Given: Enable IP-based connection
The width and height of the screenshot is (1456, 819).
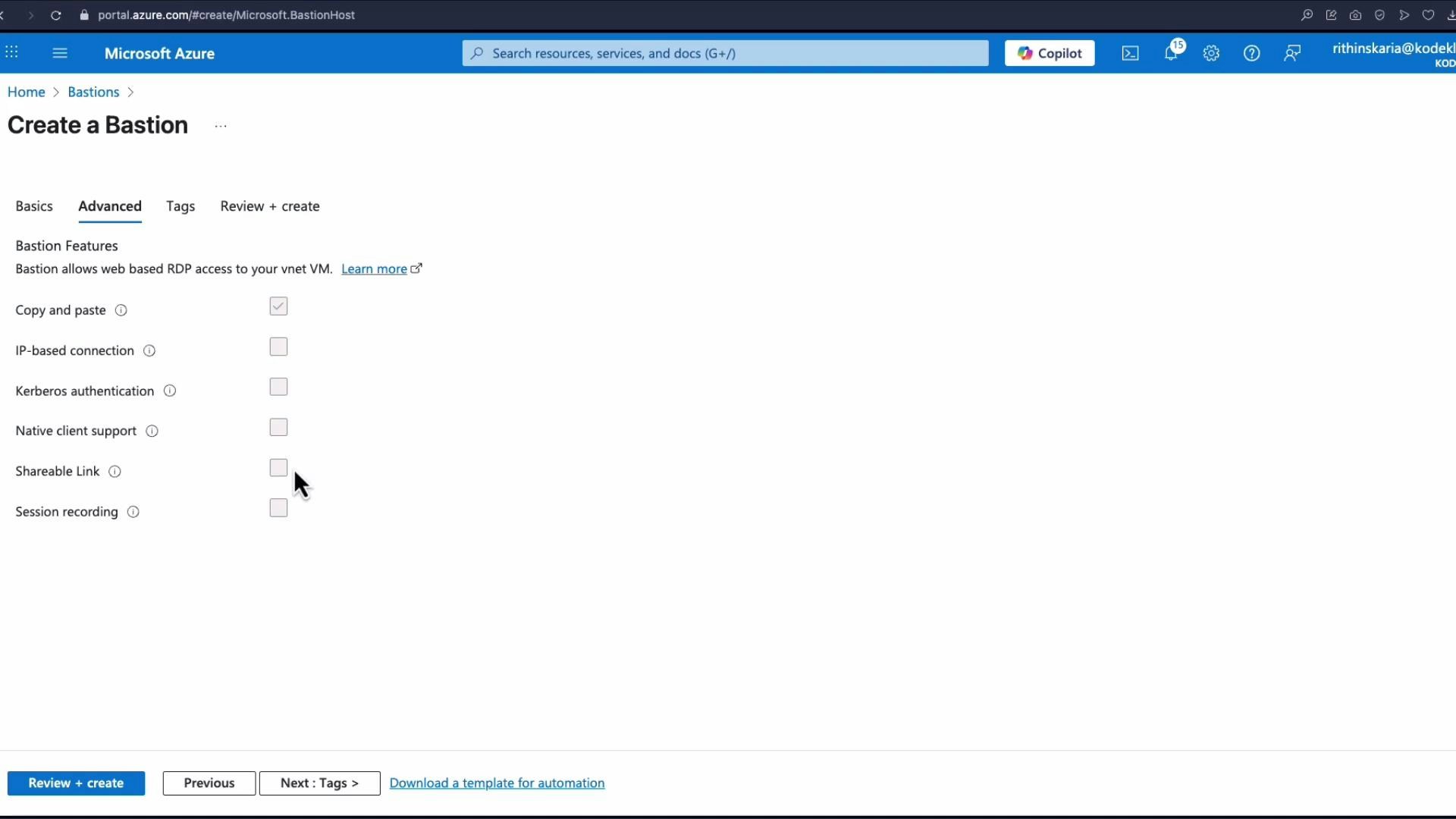Looking at the screenshot, I should coord(278,346).
